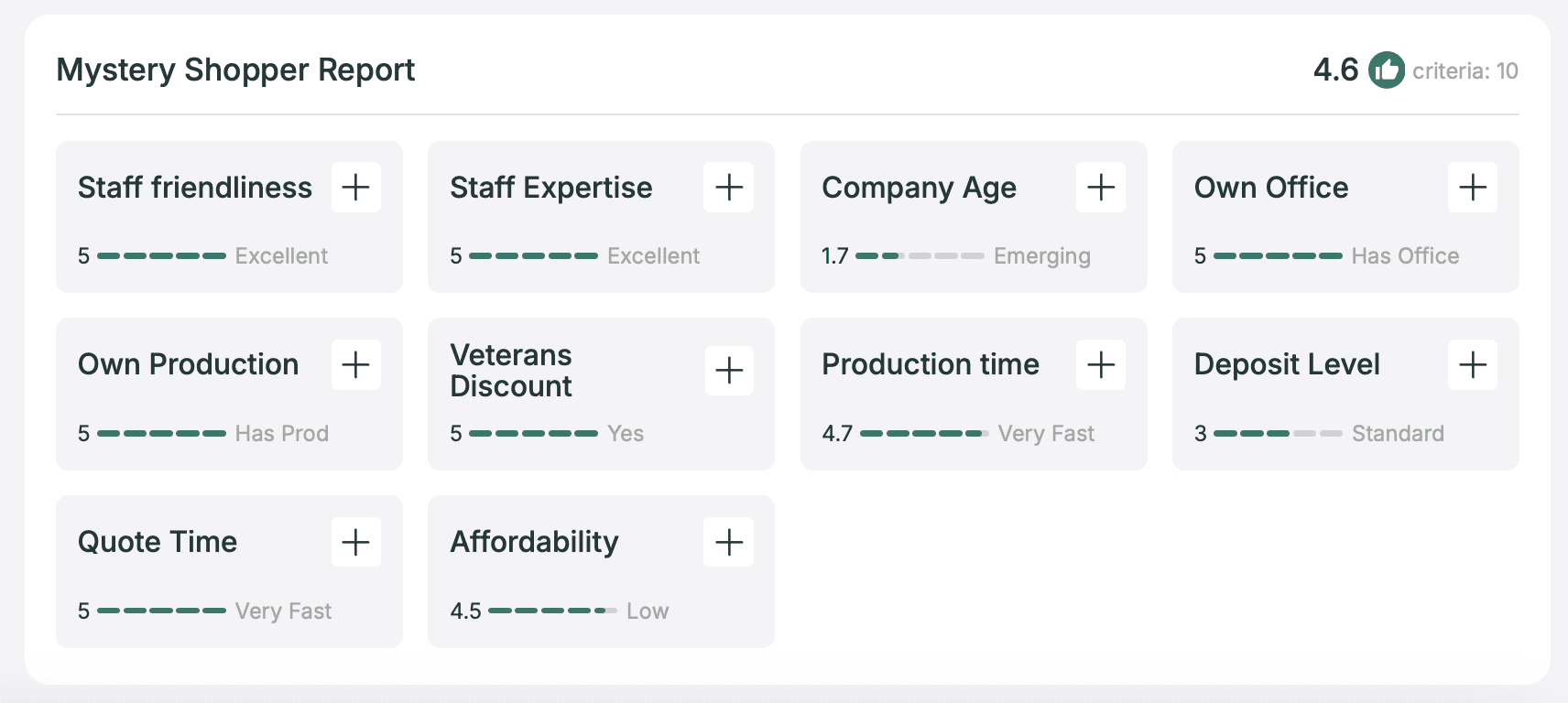Expand Staff Expertise details with plus
1568x703 pixels.
[728, 188]
